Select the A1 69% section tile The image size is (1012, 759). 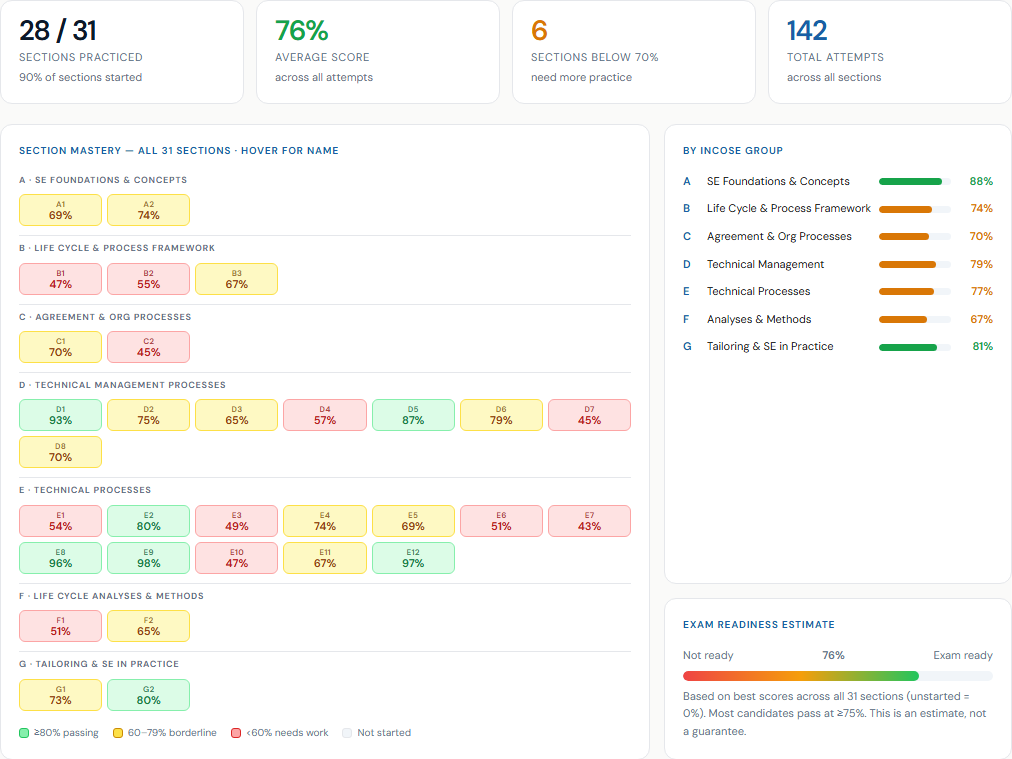[61, 210]
